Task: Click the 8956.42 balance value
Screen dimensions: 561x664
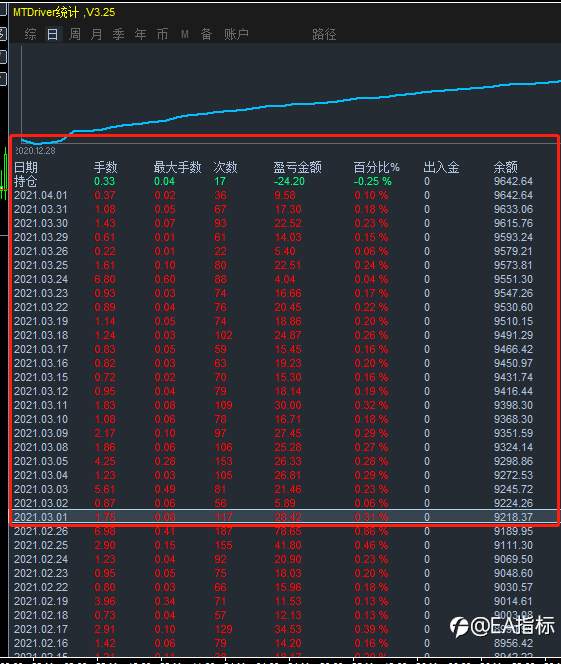Action: [x=513, y=642]
